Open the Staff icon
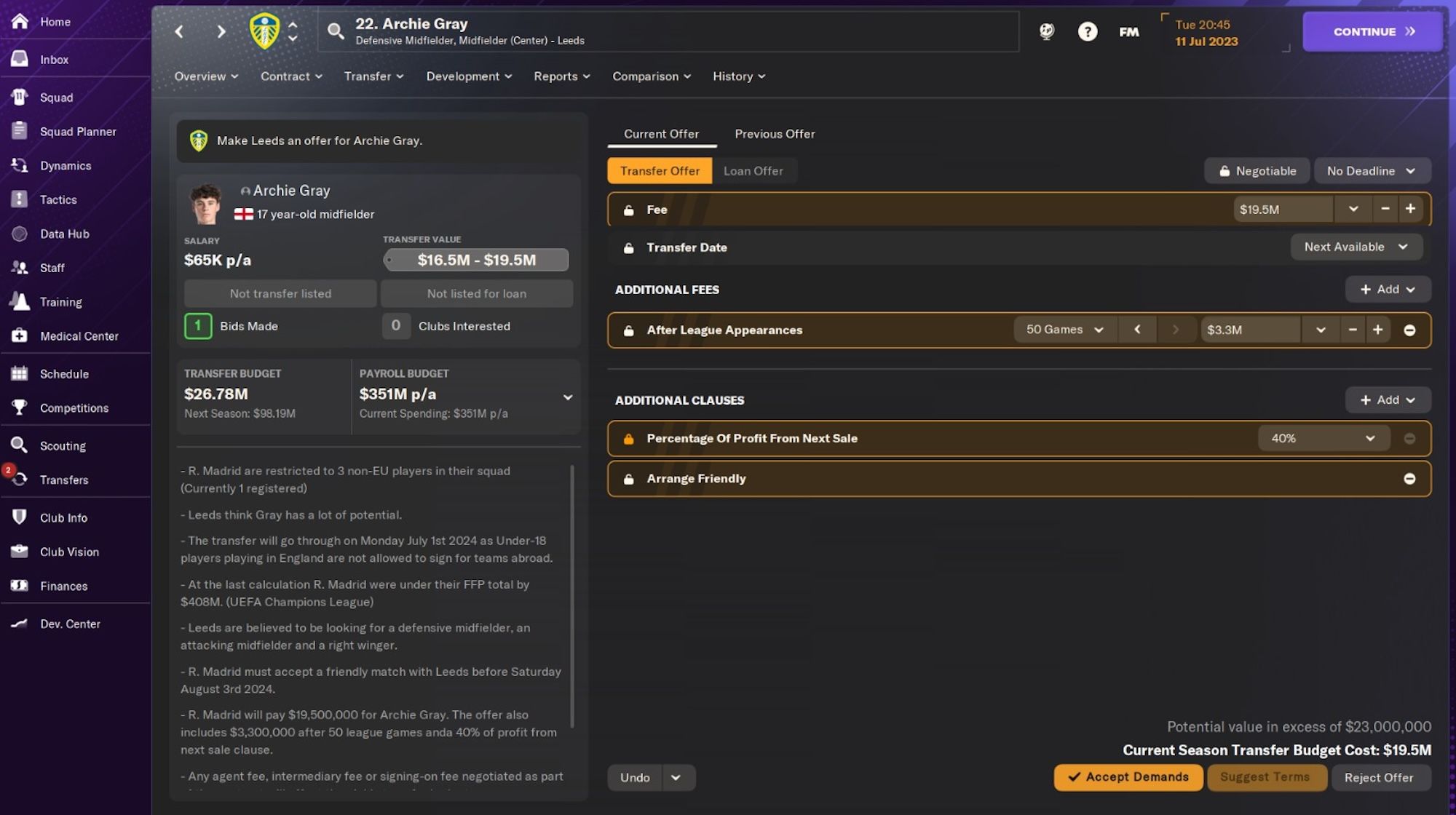Image resolution: width=1456 pixels, height=815 pixels. click(x=20, y=268)
